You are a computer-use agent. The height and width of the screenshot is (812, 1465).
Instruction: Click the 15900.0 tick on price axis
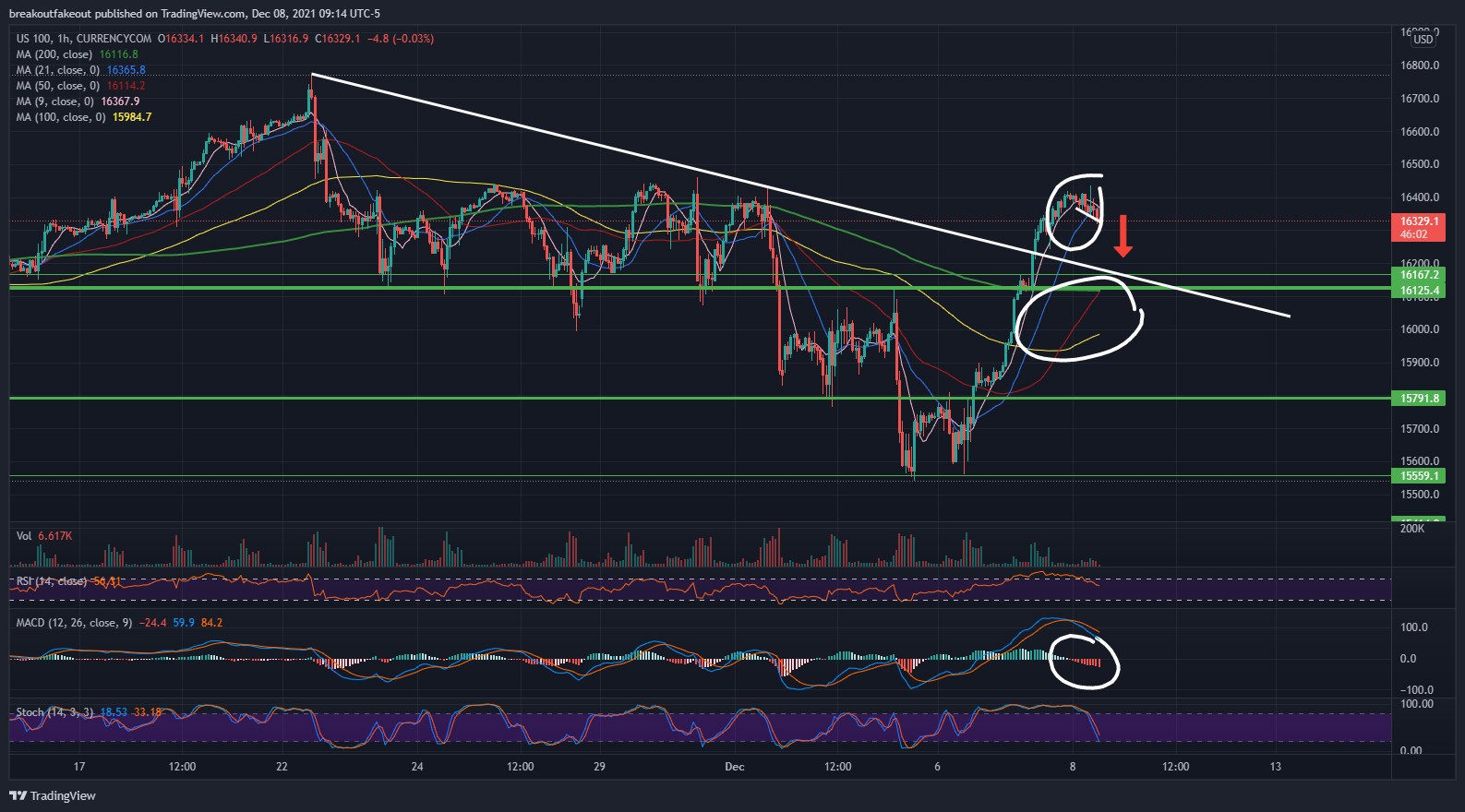[x=1420, y=363]
